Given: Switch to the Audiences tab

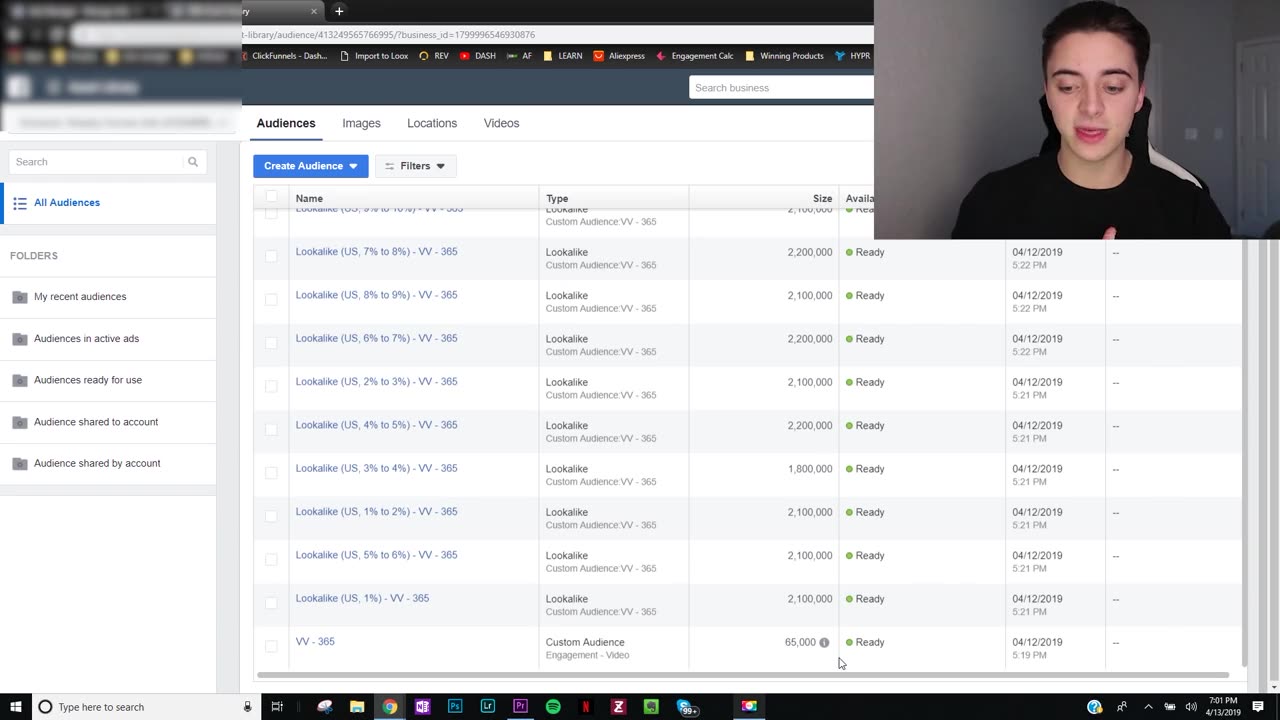Looking at the screenshot, I should pos(286,123).
